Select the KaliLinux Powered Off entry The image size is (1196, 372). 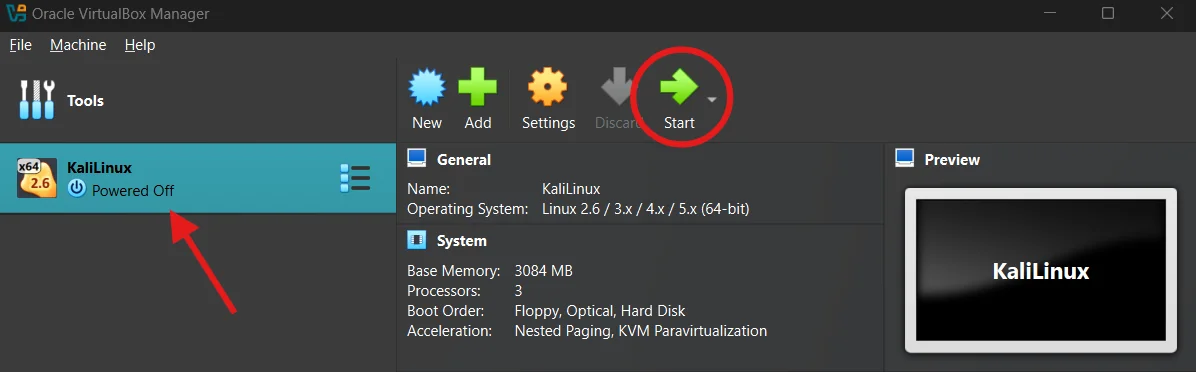(198, 178)
